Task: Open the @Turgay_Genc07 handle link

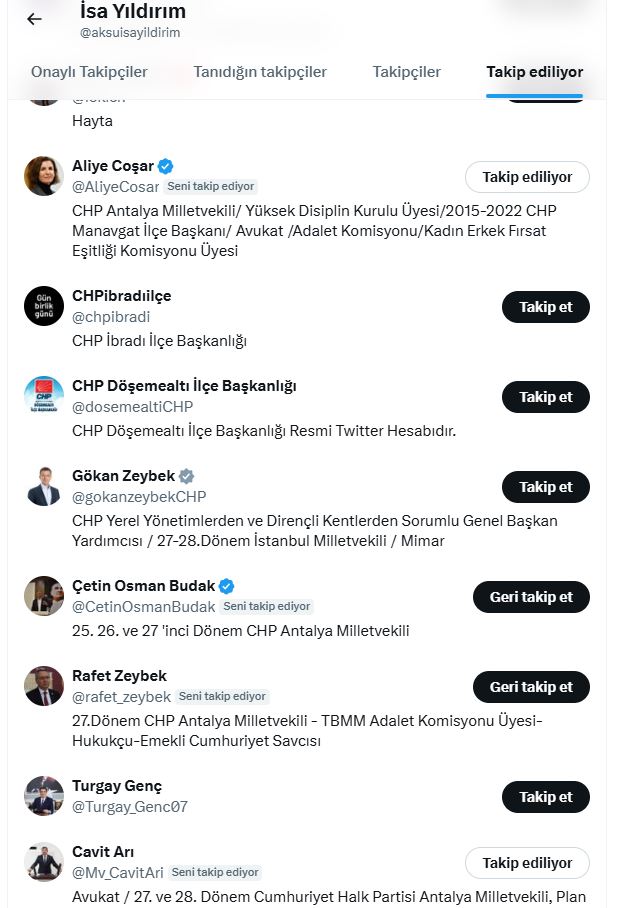Action: pos(130,807)
